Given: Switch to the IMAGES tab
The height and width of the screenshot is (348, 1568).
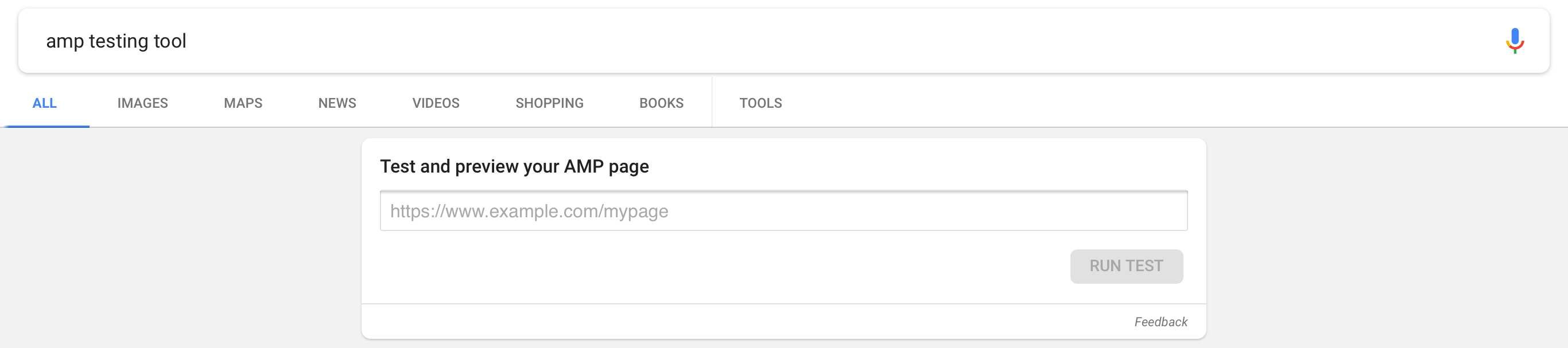Looking at the screenshot, I should (142, 103).
